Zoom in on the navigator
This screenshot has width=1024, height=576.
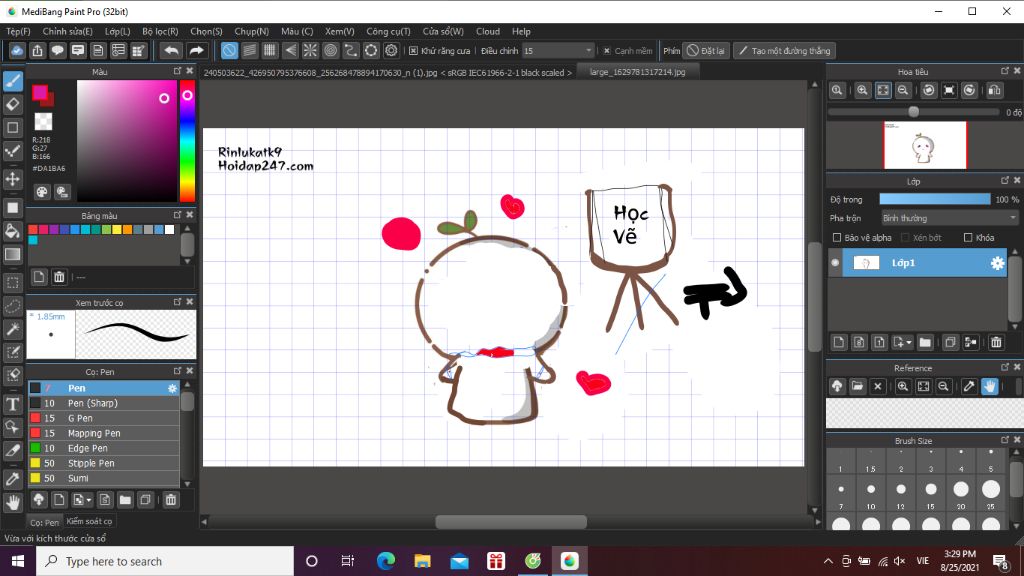tap(862, 91)
